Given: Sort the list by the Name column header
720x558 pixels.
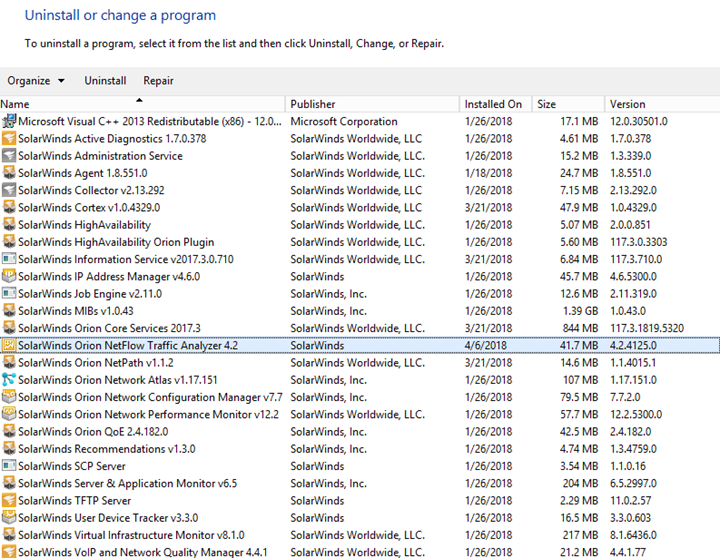Looking at the screenshot, I should coord(142,104).
